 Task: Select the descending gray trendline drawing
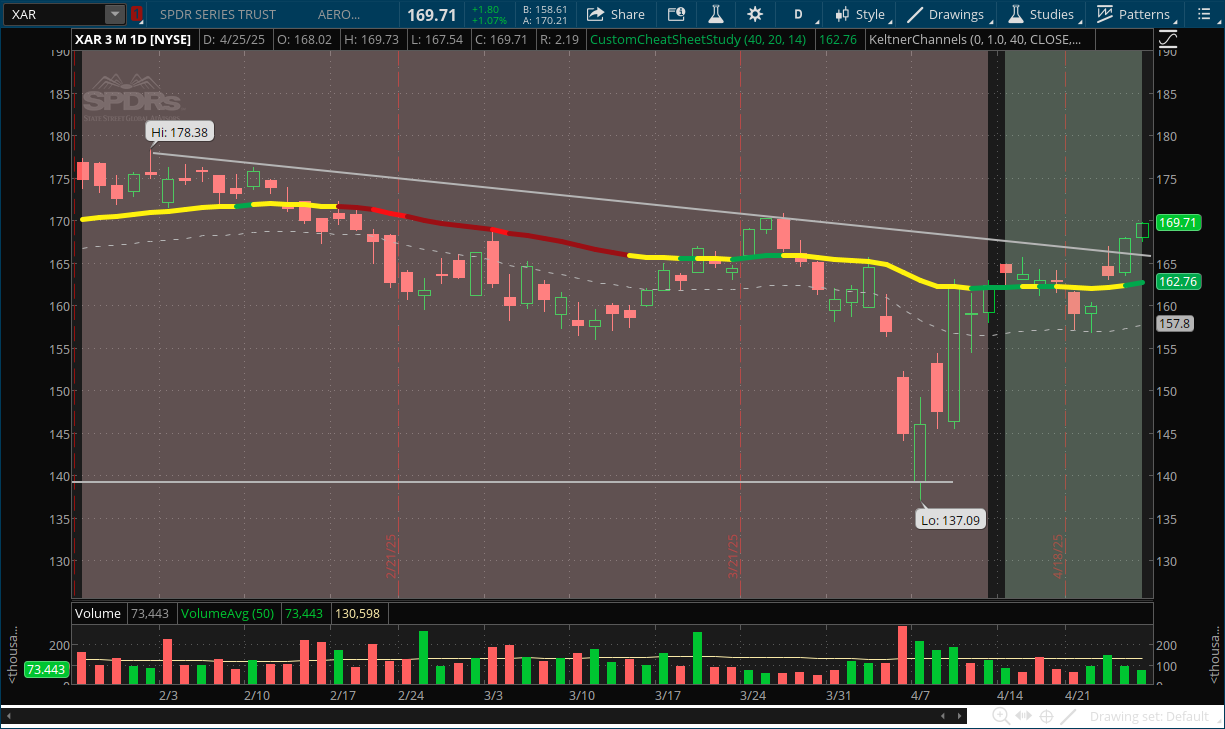pyautogui.click(x=650, y=204)
